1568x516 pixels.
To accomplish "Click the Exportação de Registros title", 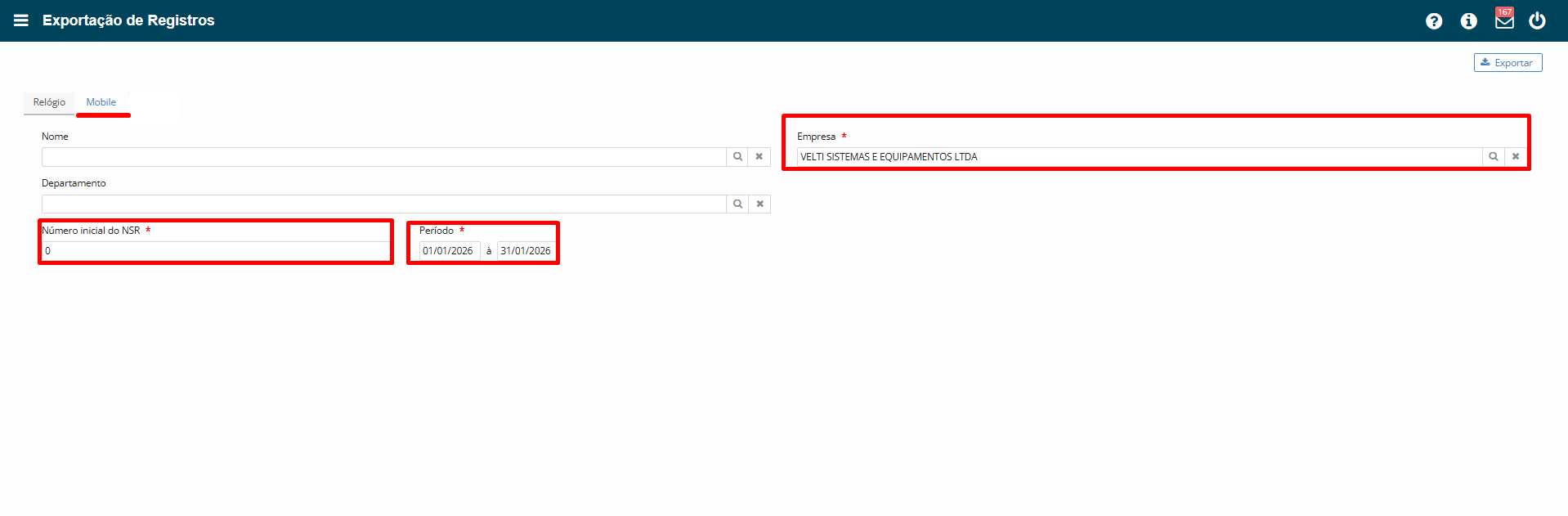I will (128, 20).
